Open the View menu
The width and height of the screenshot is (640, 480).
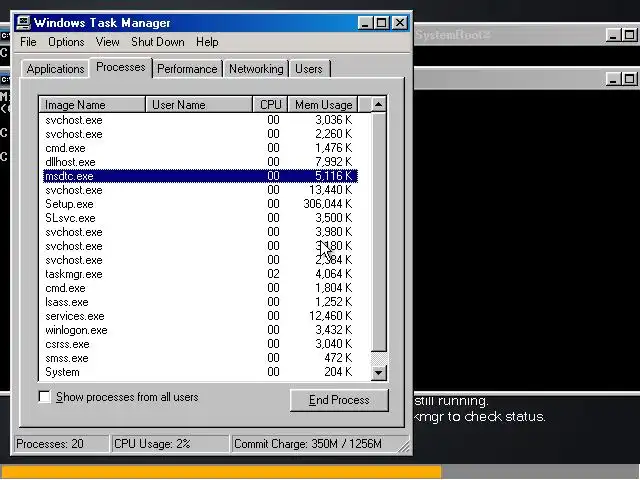[107, 42]
